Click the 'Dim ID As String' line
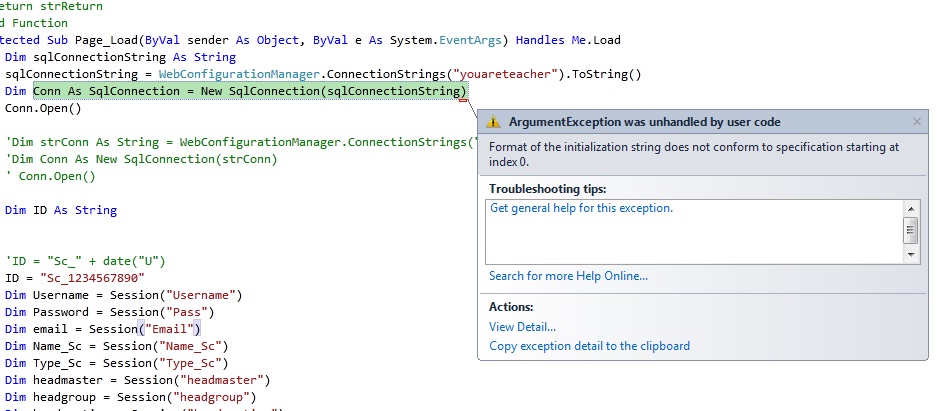The image size is (937, 411). [x=61, y=210]
